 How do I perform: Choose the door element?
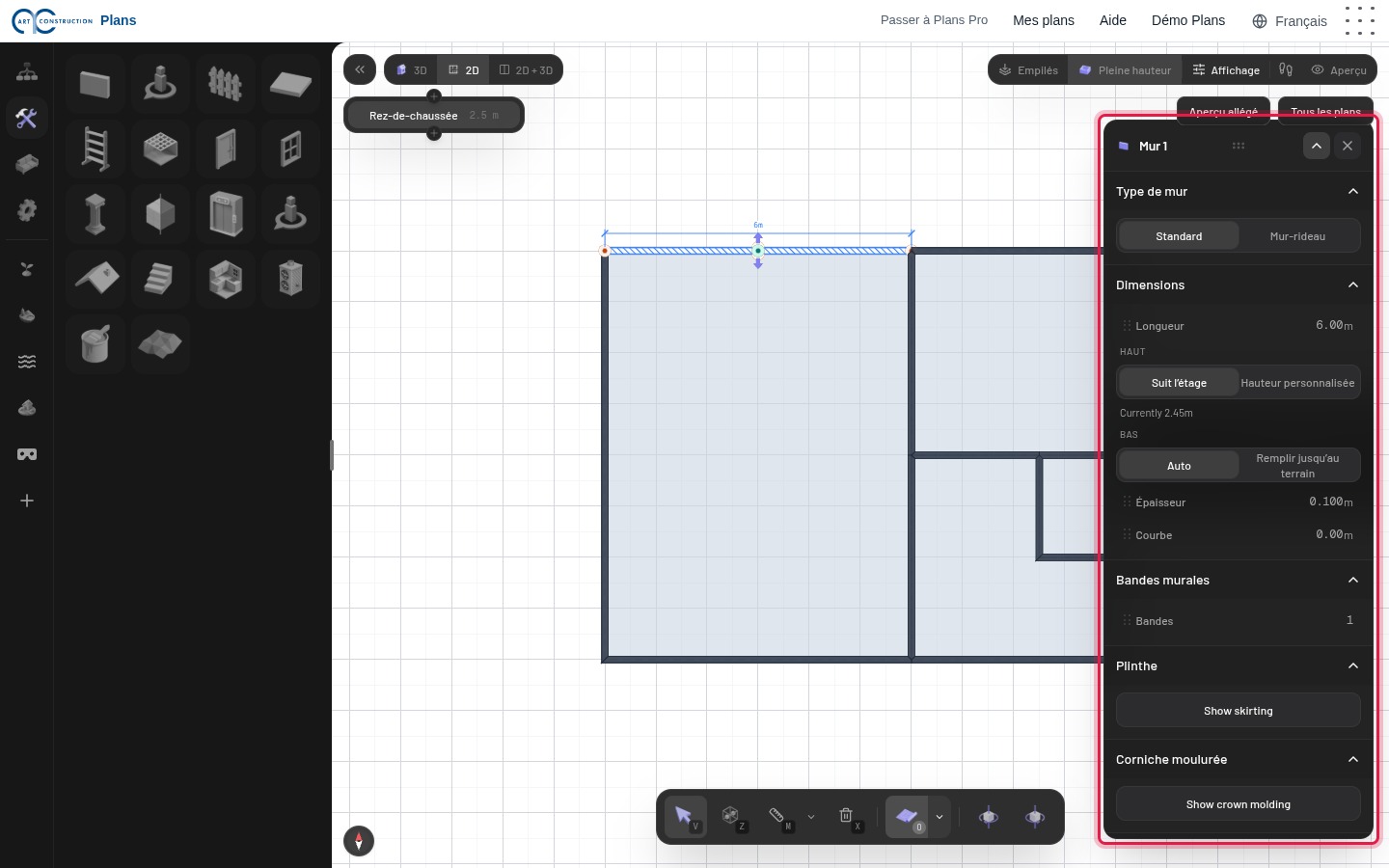(x=226, y=149)
